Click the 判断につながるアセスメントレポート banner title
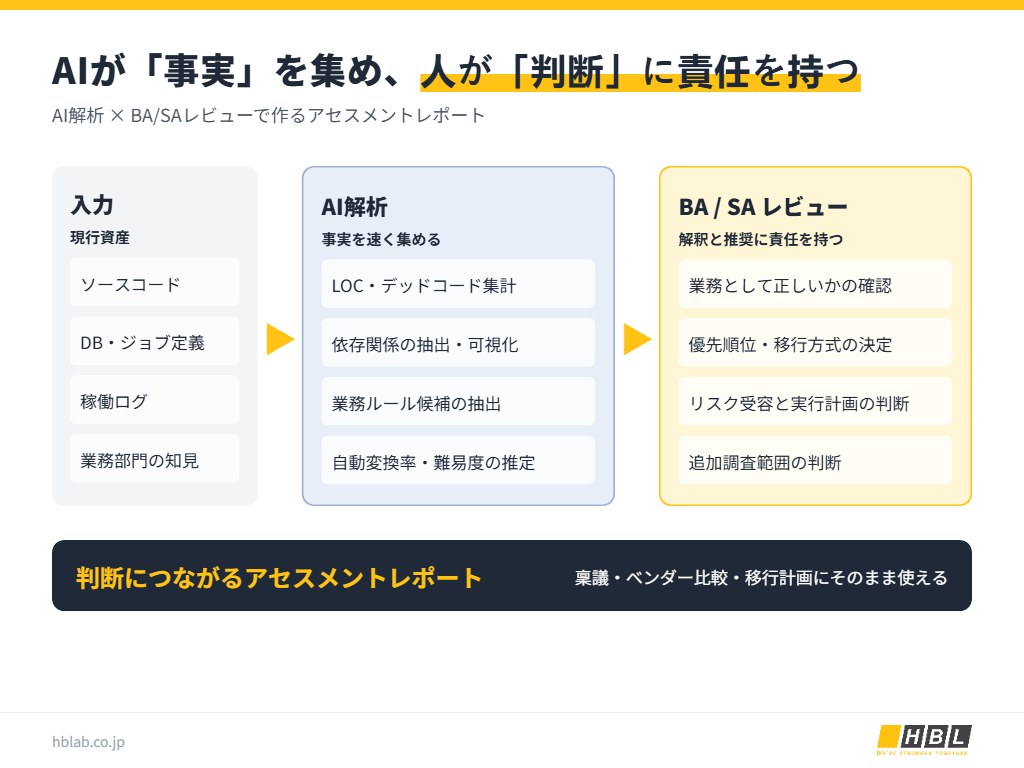The image size is (1024, 768). (279, 577)
